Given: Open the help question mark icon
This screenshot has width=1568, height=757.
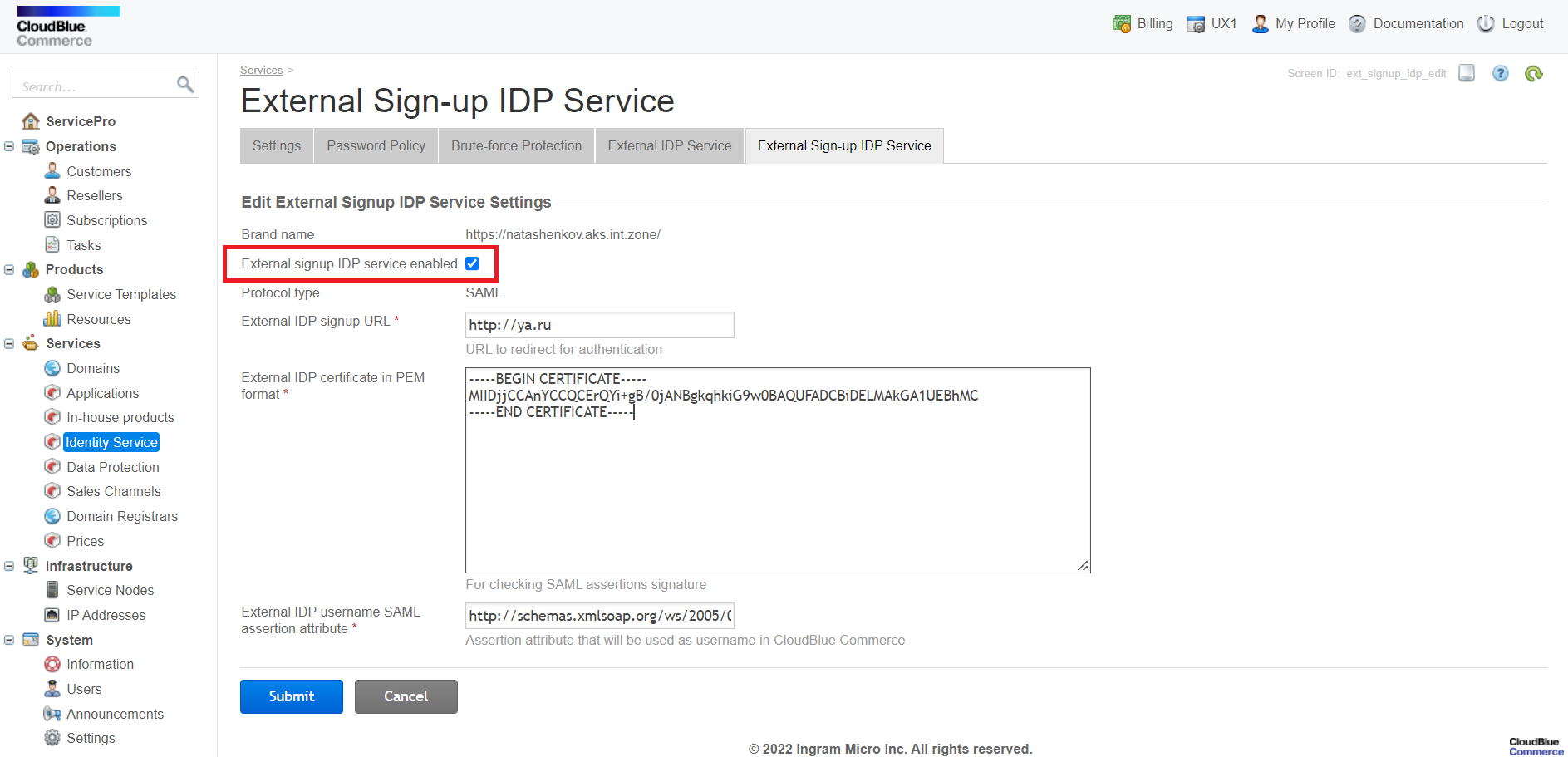Looking at the screenshot, I should (1500, 73).
